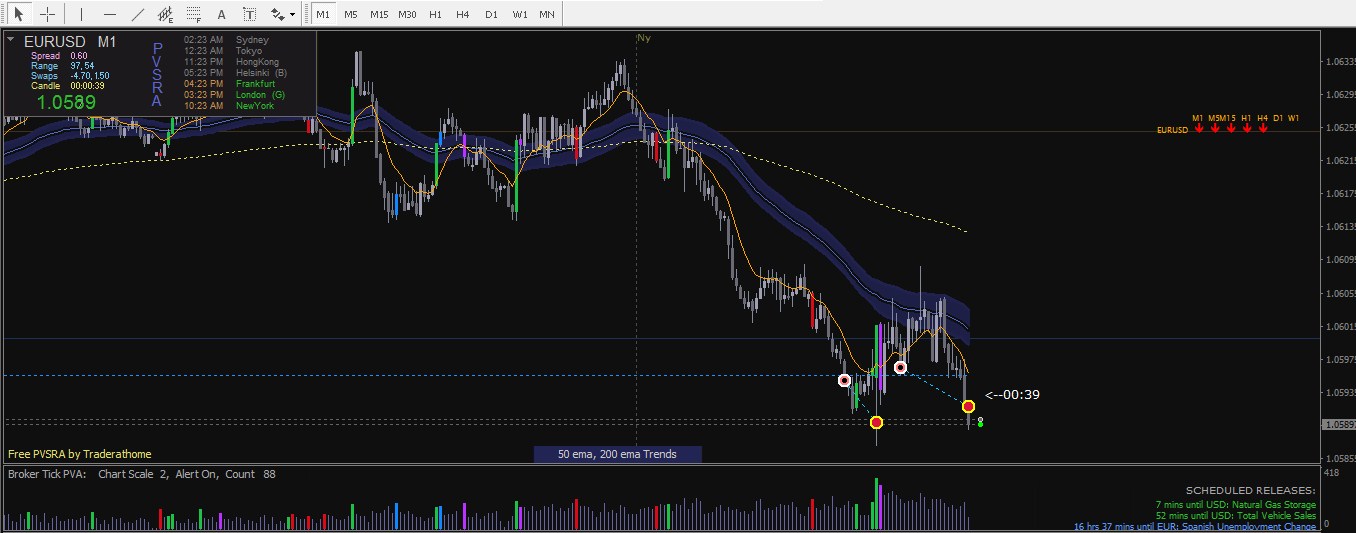Click the red down arrow under H1
Image resolution: width=1356 pixels, height=533 pixels.
(1246, 129)
